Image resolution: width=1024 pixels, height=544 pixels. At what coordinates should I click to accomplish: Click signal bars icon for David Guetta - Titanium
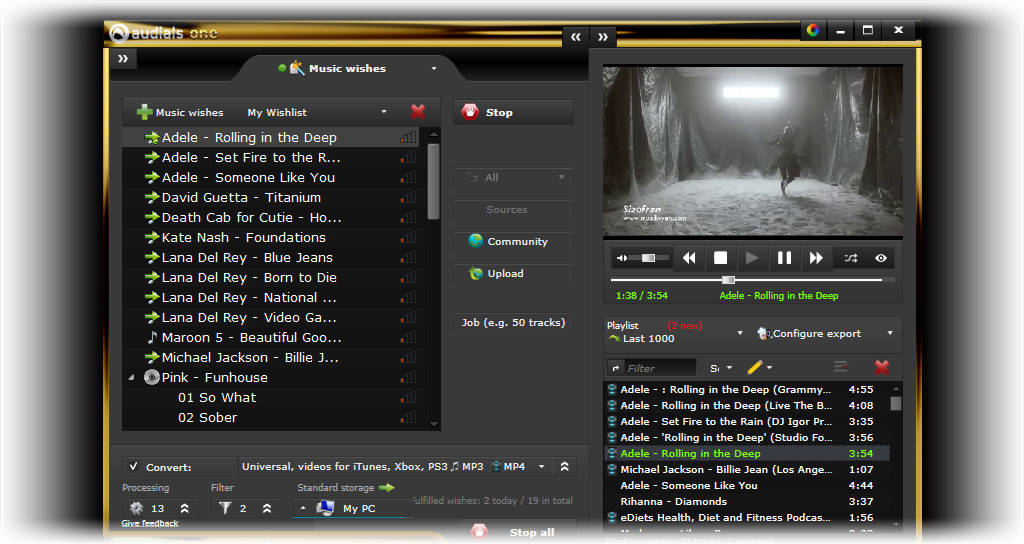point(408,197)
